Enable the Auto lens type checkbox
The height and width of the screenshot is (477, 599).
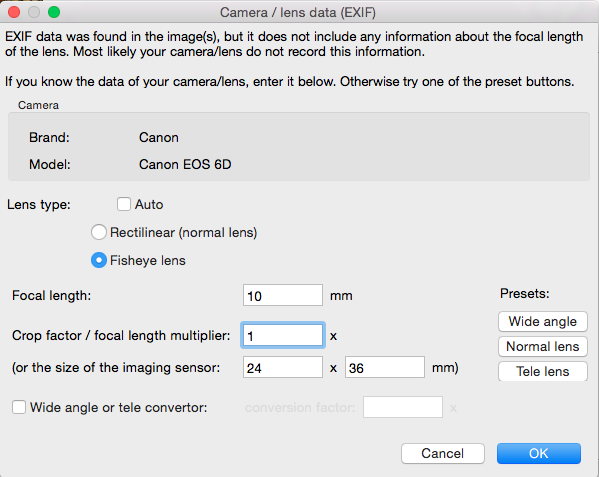click(124, 204)
